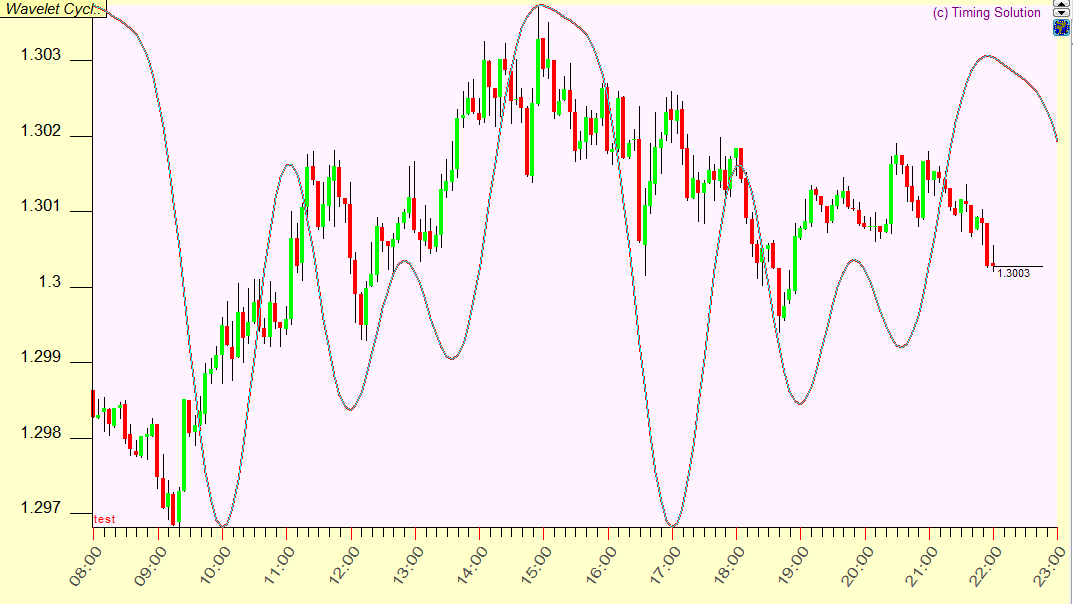Select the 1.3003 current price marker

point(1013,273)
